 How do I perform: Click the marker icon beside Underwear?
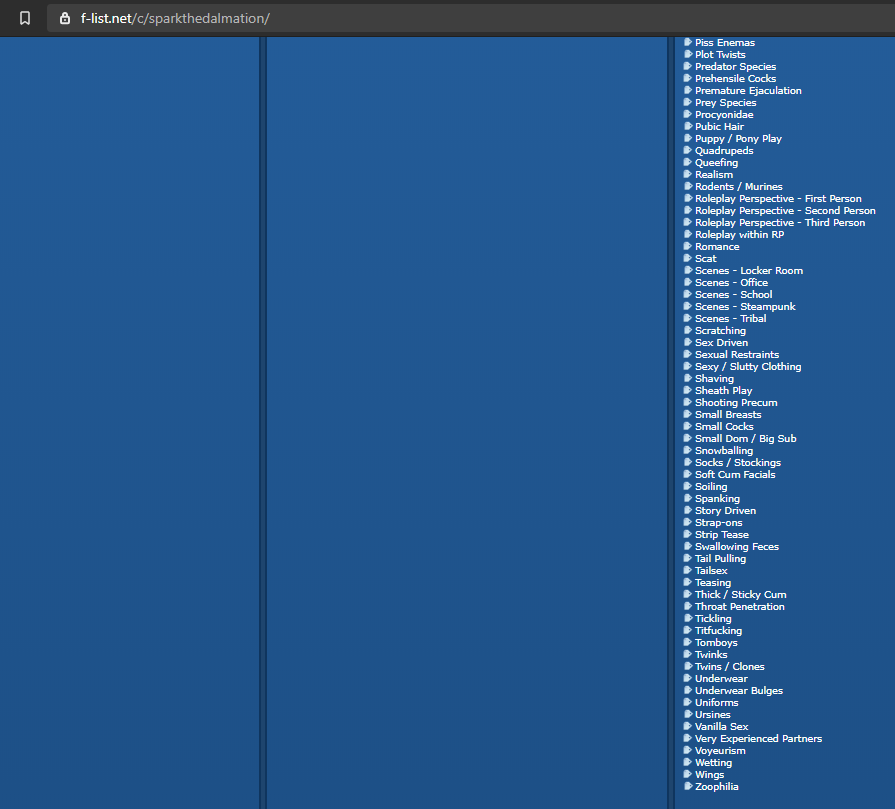[688, 678]
